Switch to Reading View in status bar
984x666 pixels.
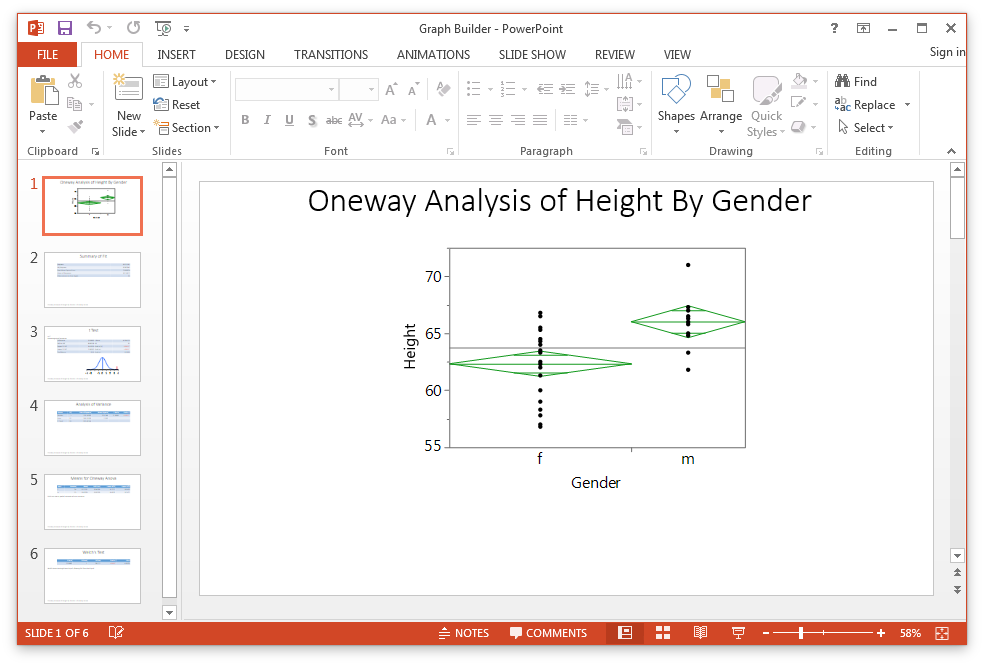pyautogui.click(x=701, y=633)
